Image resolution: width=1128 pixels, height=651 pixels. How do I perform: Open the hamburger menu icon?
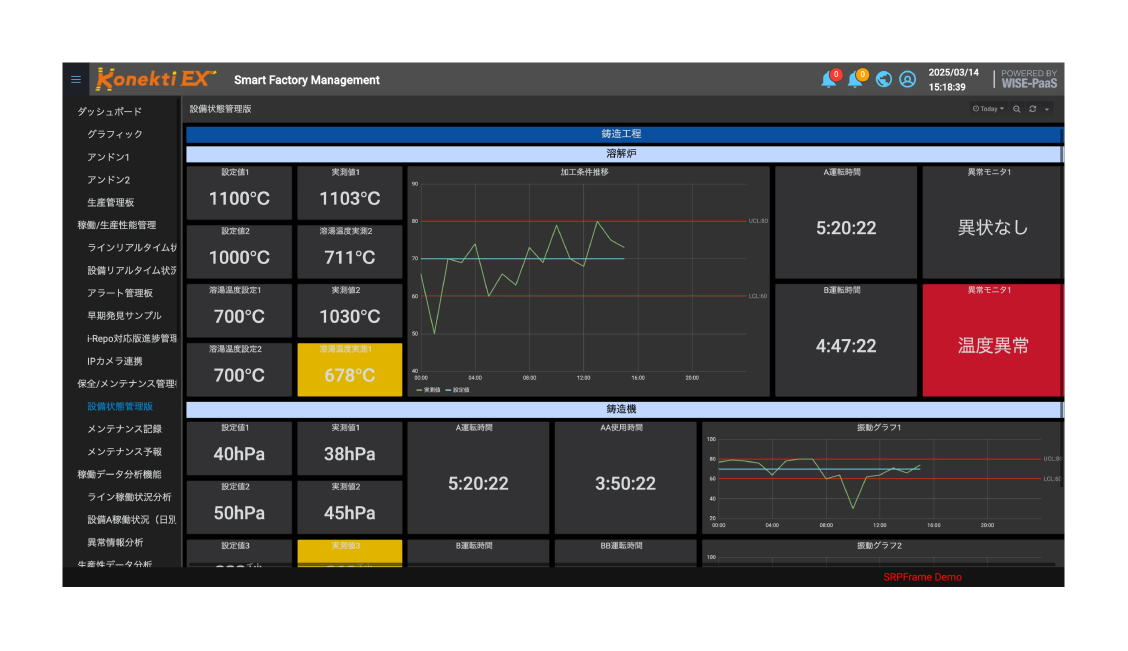tap(76, 80)
